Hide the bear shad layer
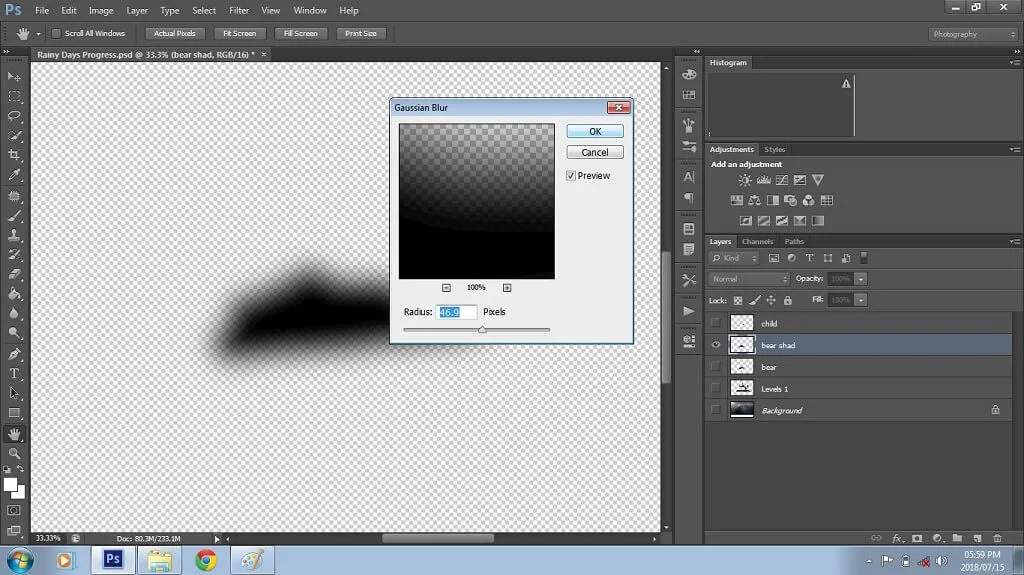The width and height of the screenshot is (1024, 575). [x=716, y=345]
